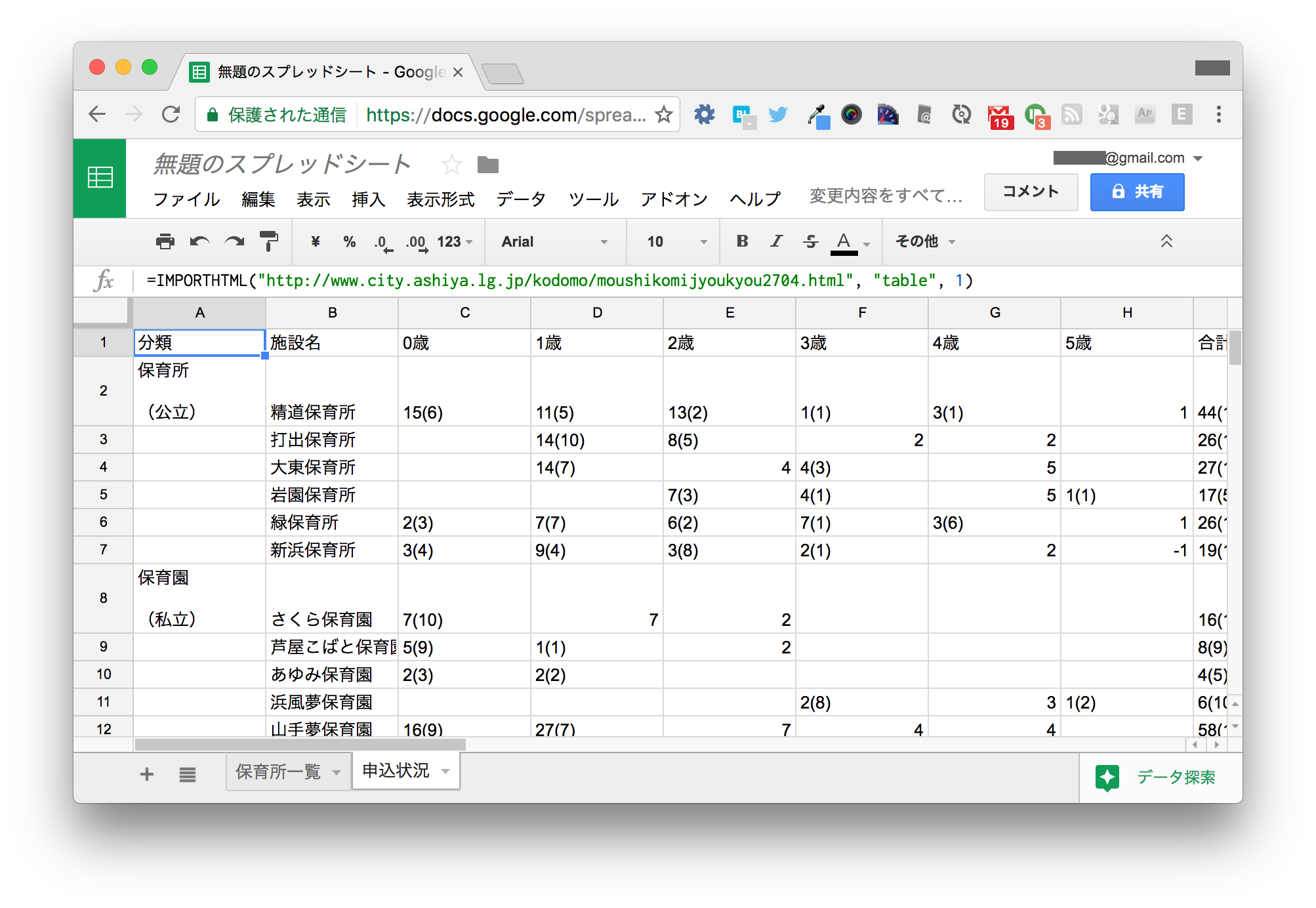1316x908 pixels.
Task: Open the Explore data button
Action: click(x=1156, y=777)
